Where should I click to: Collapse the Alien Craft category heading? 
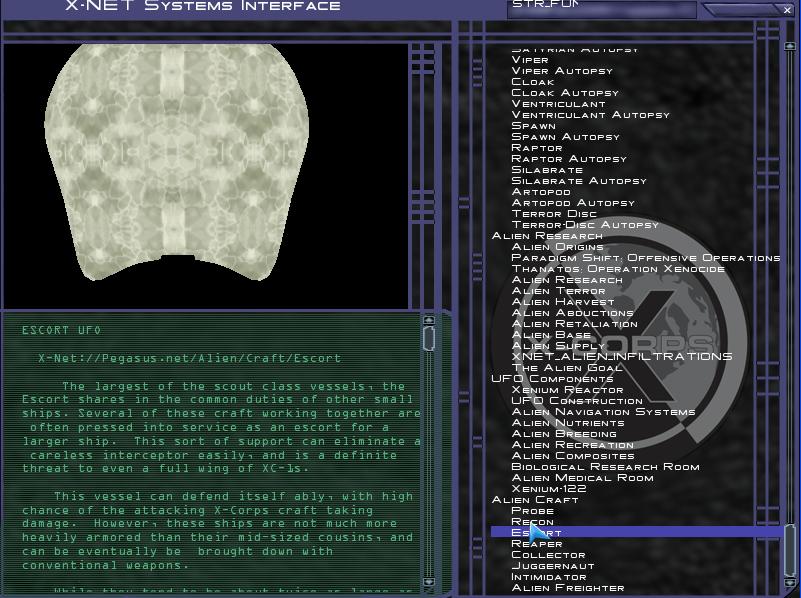click(x=535, y=500)
